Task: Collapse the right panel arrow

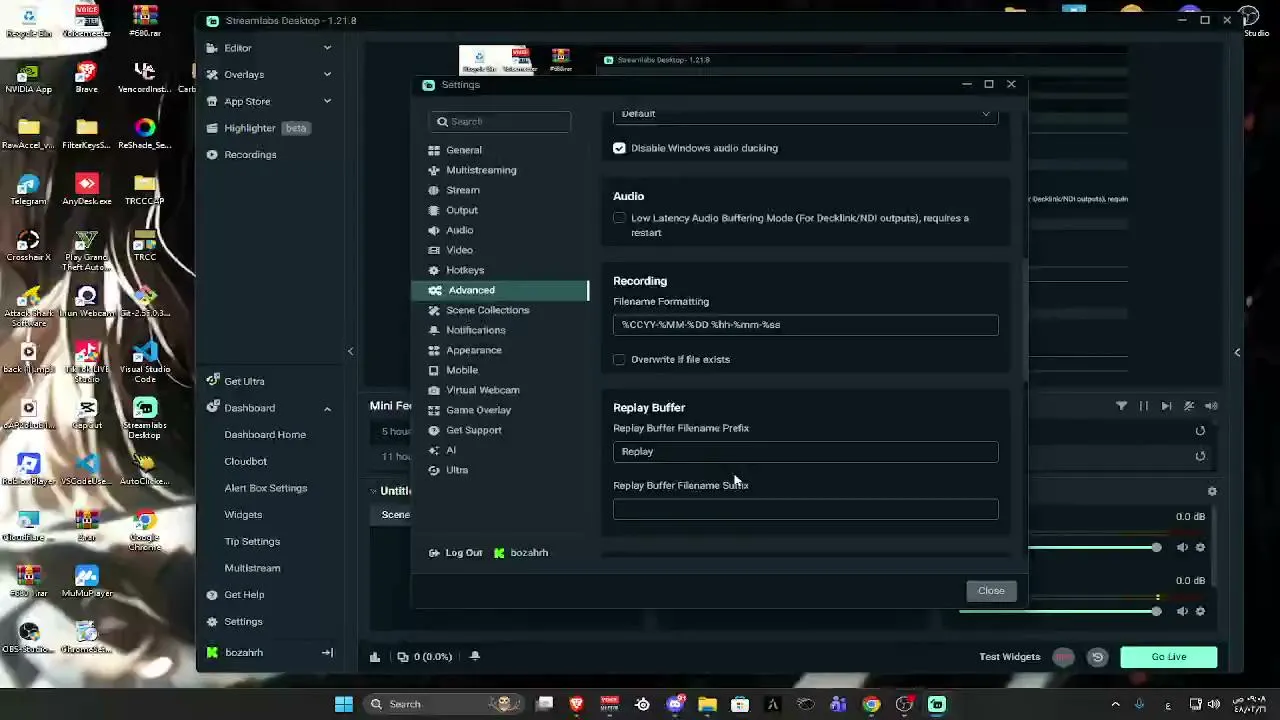Action: (x=1237, y=352)
